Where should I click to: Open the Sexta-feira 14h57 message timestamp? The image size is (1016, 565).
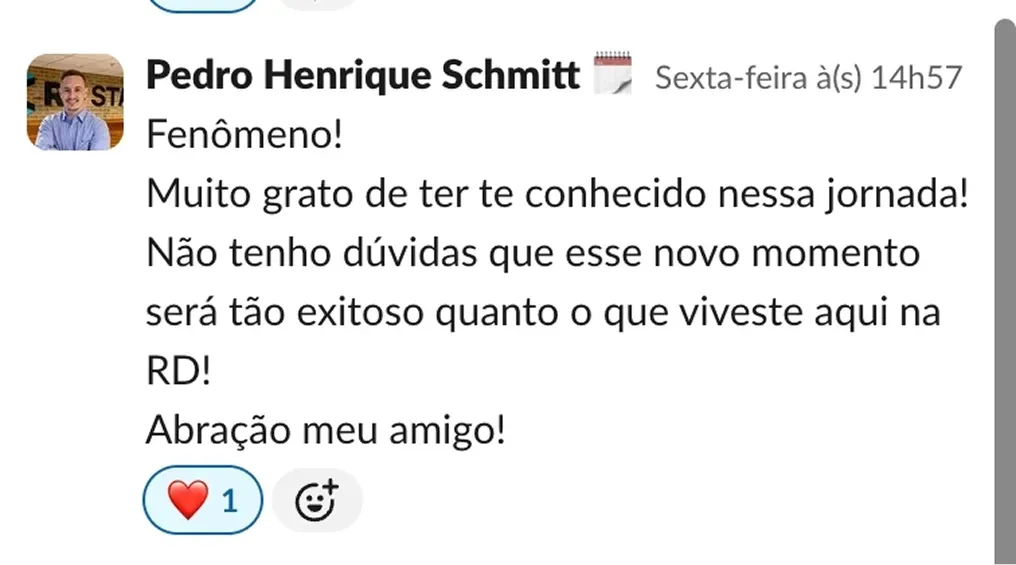[807, 78]
